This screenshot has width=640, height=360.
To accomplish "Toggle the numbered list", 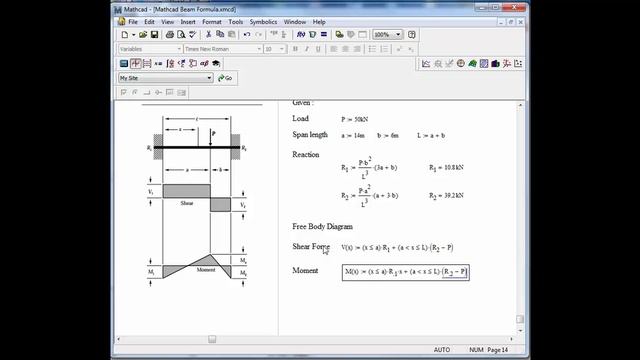I will (384, 49).
